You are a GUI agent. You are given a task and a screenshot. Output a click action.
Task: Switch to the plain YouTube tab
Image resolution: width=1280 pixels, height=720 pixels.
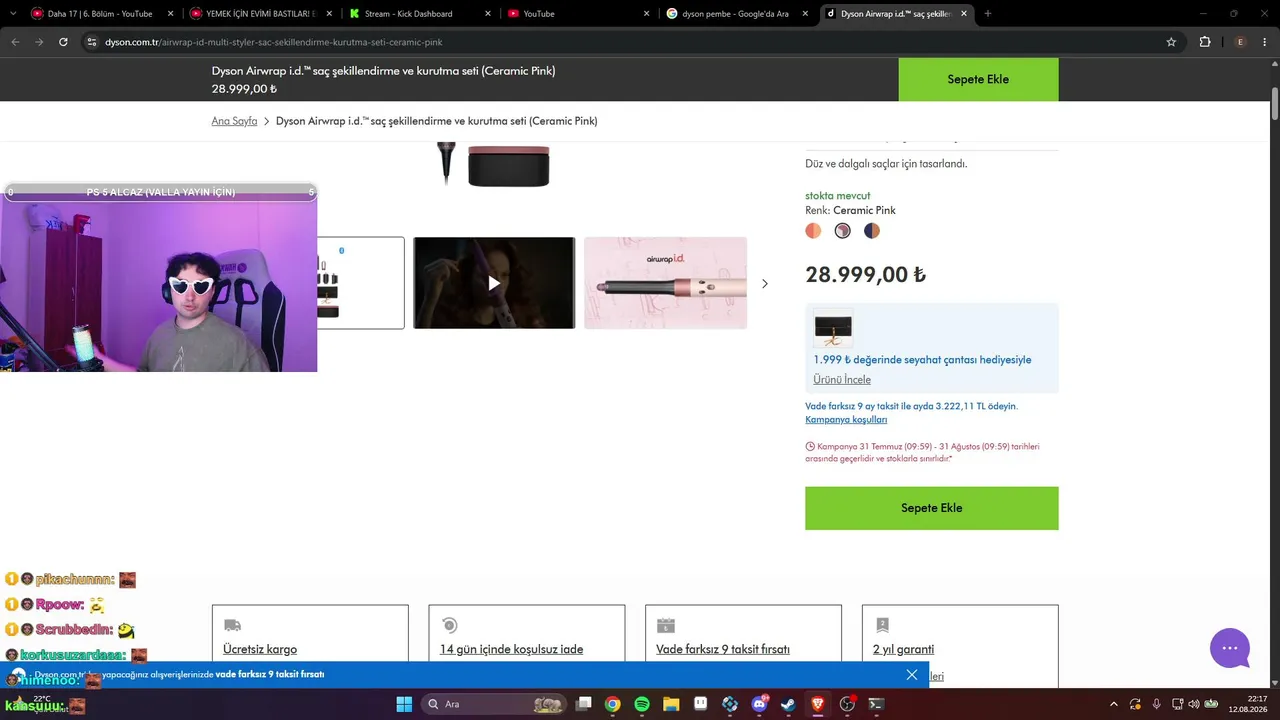pos(578,14)
